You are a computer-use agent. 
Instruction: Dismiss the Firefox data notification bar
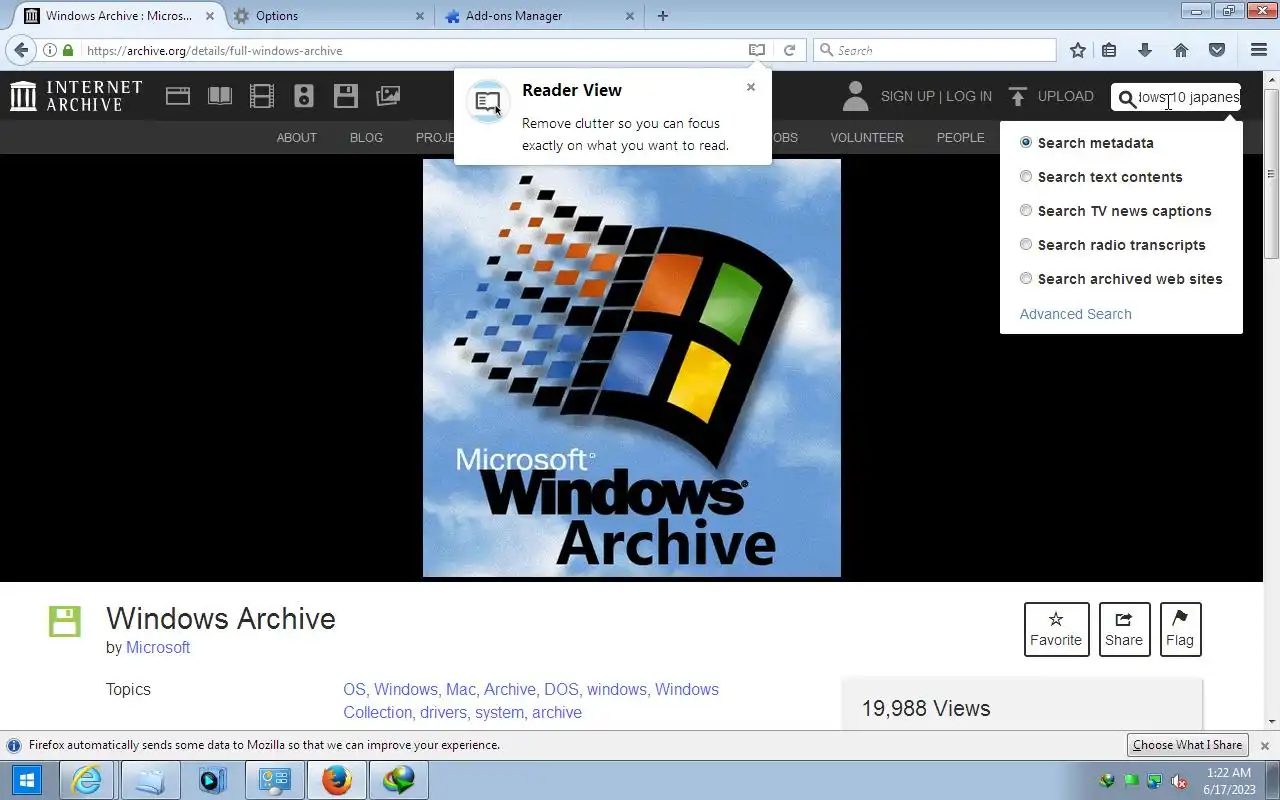[x=1265, y=745]
